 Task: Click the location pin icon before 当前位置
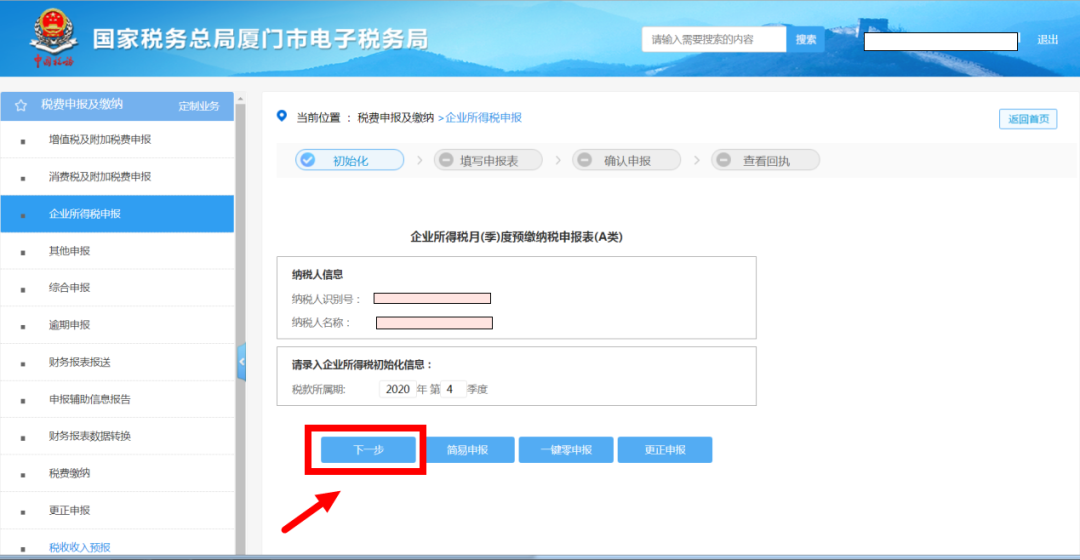[x=282, y=116]
